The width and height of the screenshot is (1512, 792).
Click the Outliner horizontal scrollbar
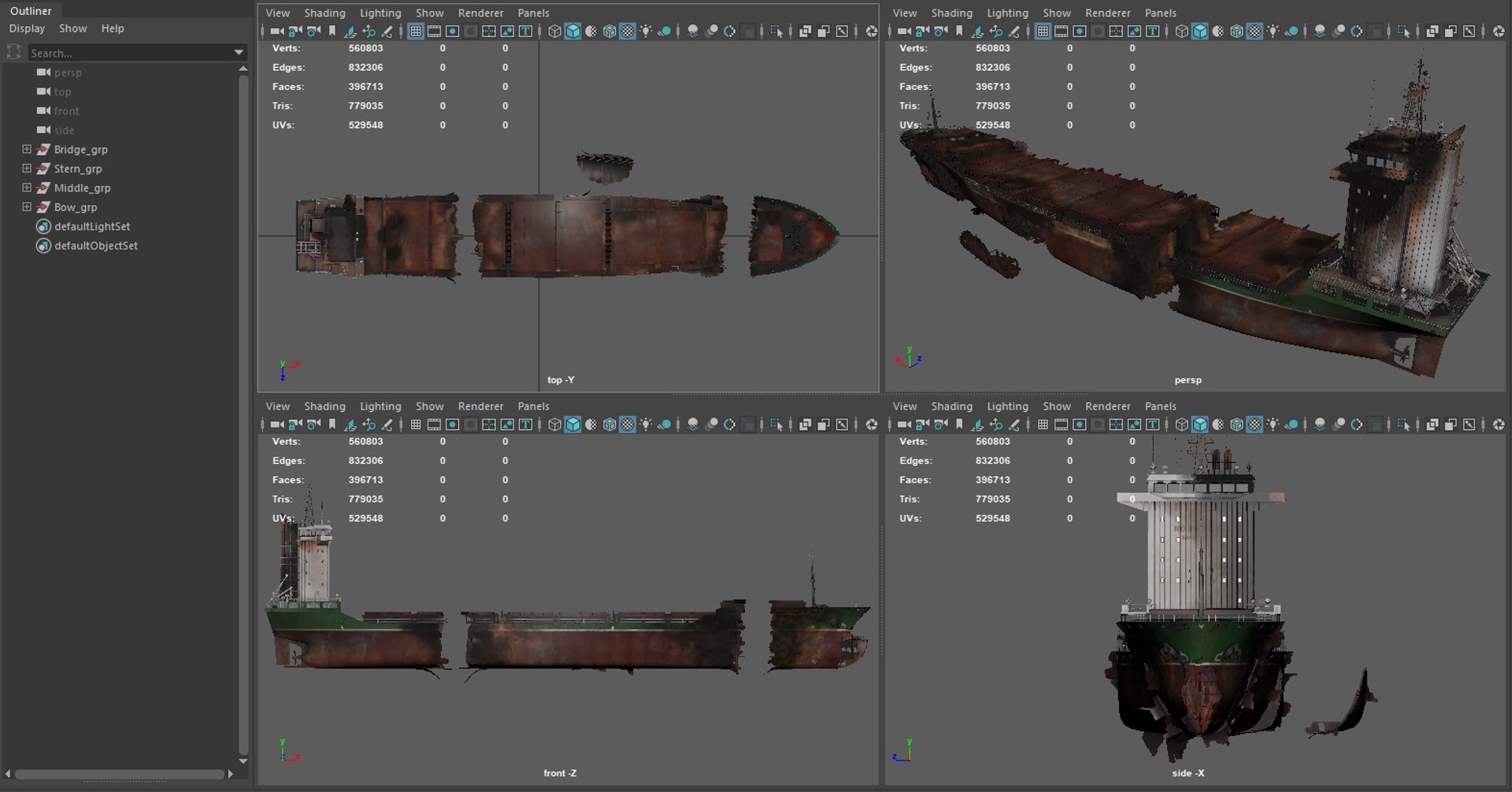pos(120,775)
